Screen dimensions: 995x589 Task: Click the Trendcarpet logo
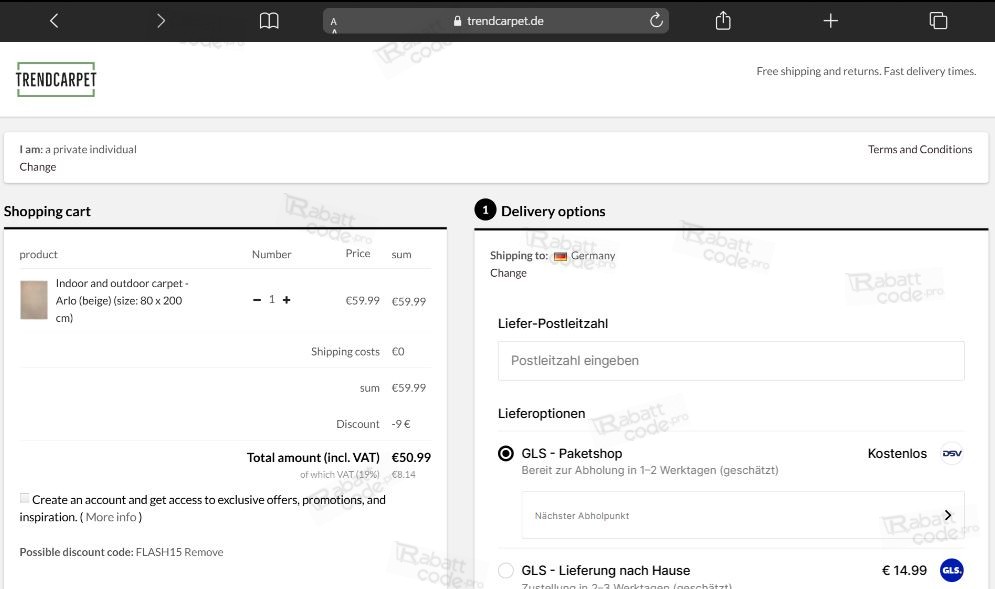pyautogui.click(x=56, y=79)
